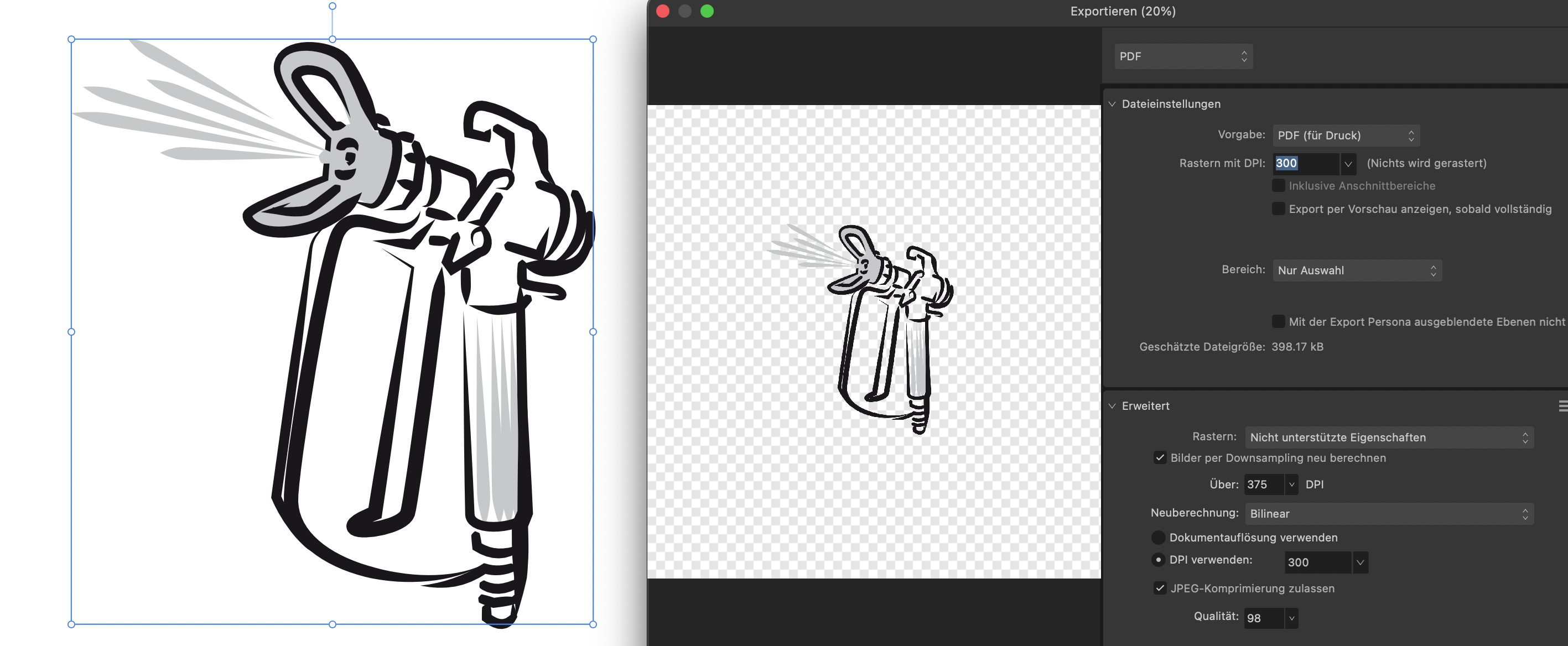Open the Qualität dropdown arrow
The image size is (1568, 646).
(x=1291, y=618)
